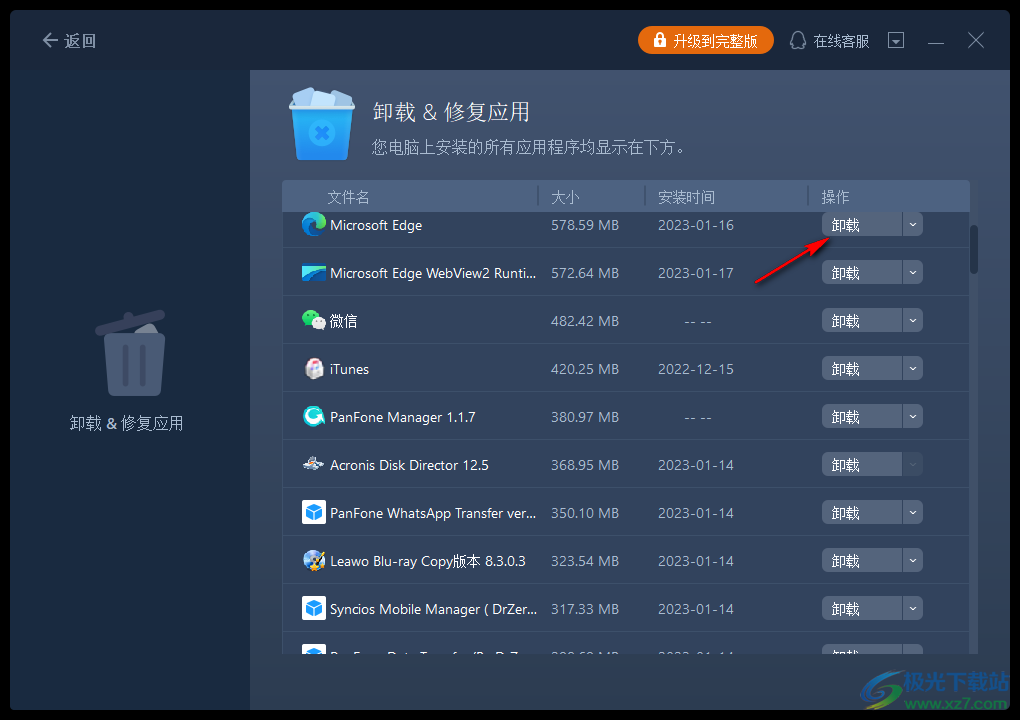This screenshot has width=1020, height=720.
Task: Expand options dropdown for 微信
Action: coord(913,321)
